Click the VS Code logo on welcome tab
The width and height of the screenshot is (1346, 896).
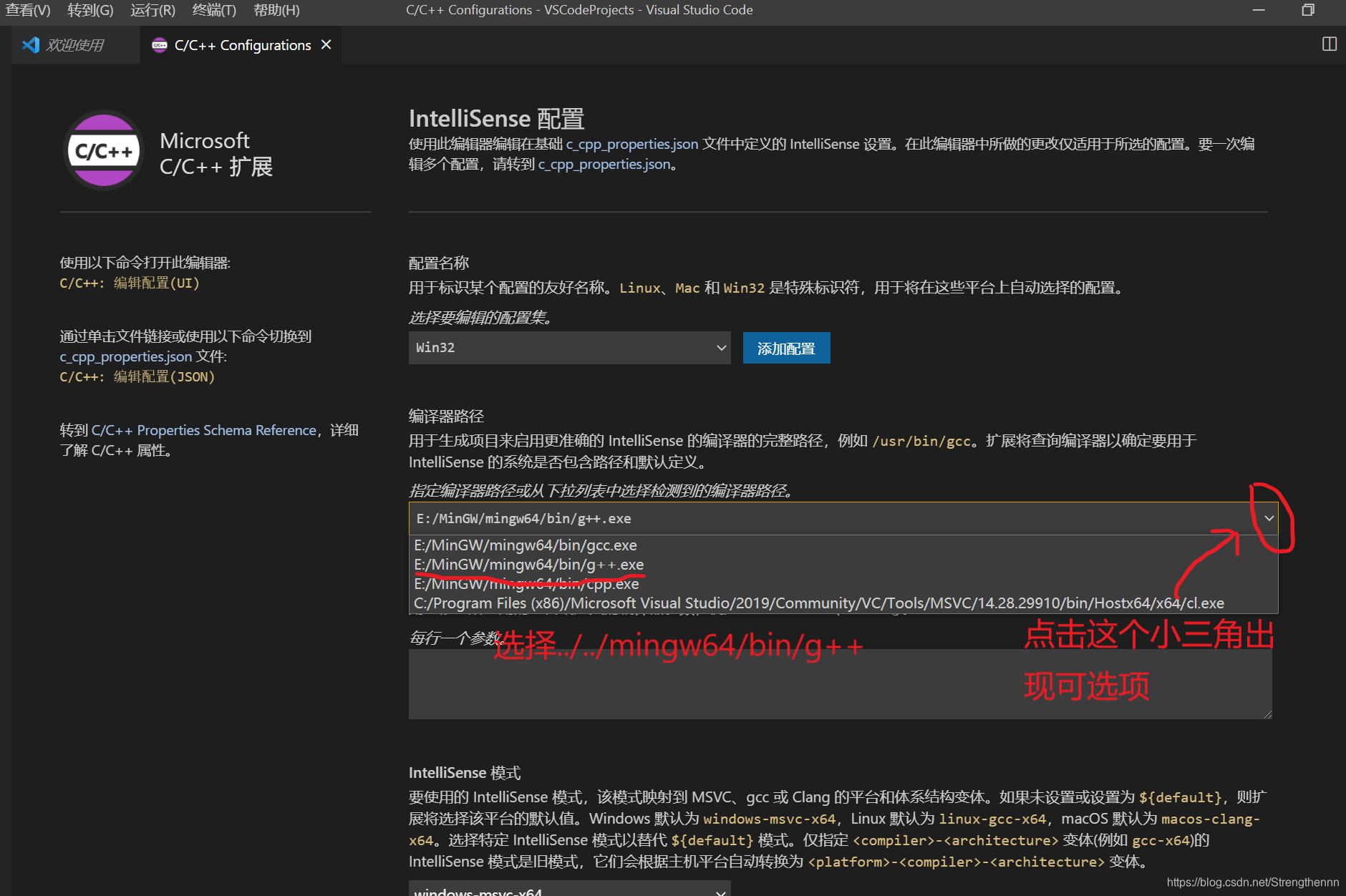click(x=31, y=45)
